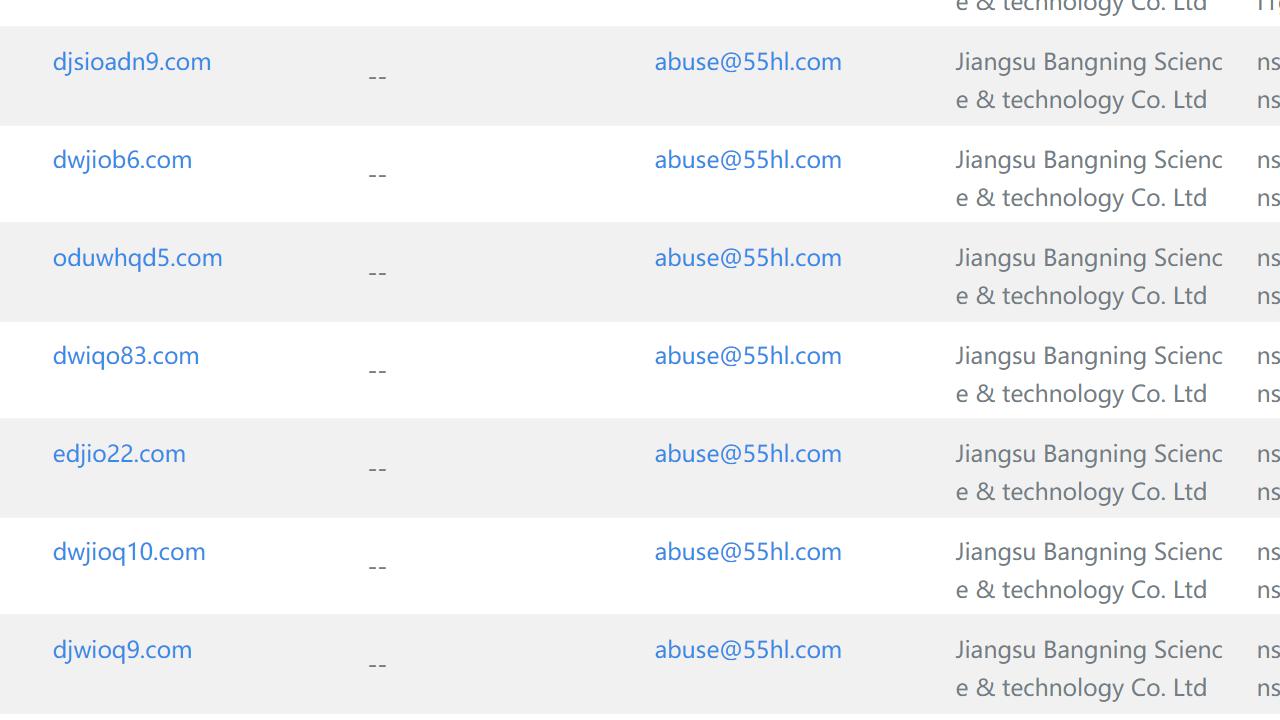The width and height of the screenshot is (1280, 720).
Task: Open abuse@55hl.com link in dwjiob6.com row
Action: point(748,160)
